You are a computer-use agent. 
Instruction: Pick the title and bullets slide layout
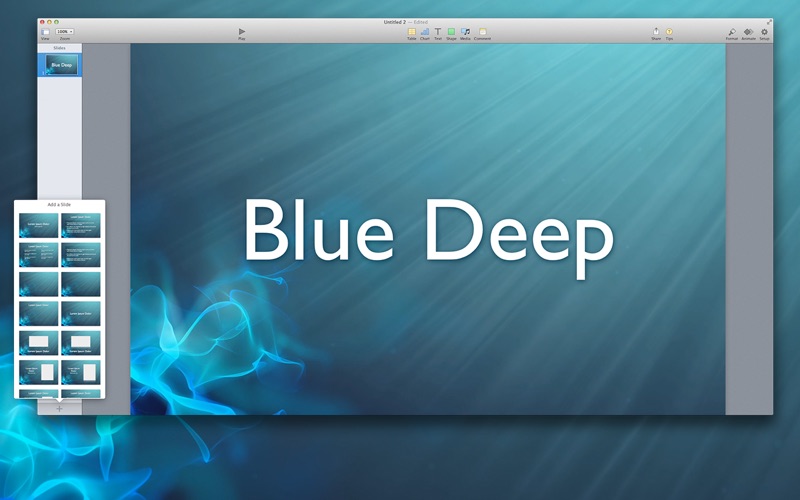81,225
